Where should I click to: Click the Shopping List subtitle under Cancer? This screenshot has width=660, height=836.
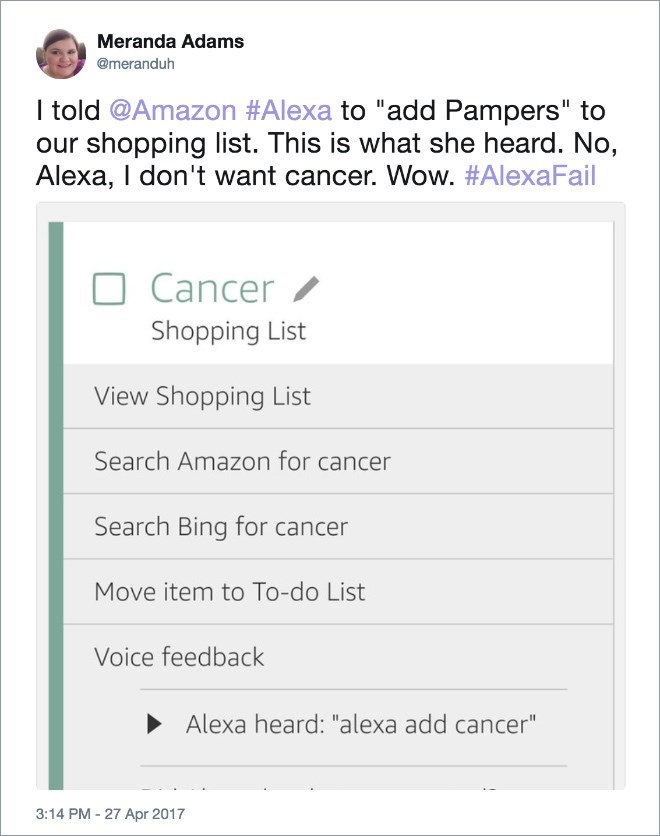click(x=228, y=331)
